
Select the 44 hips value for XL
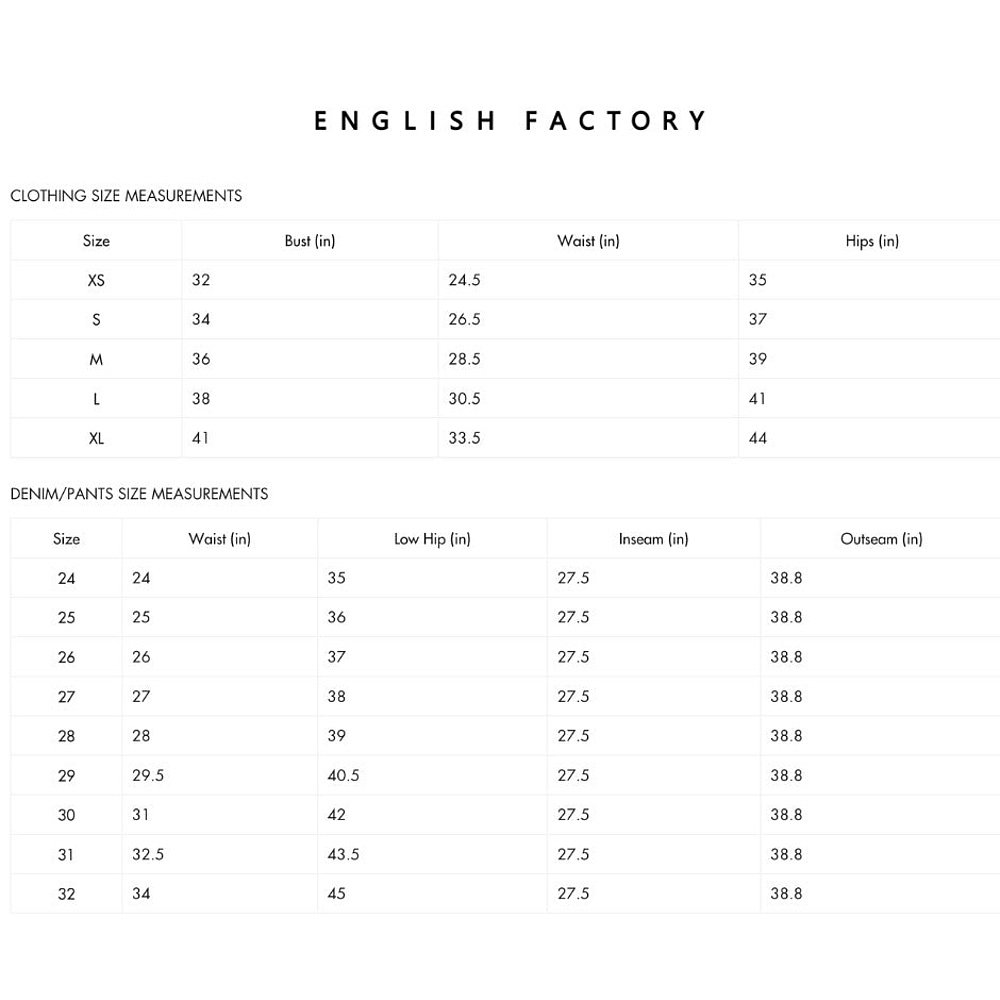coord(758,438)
